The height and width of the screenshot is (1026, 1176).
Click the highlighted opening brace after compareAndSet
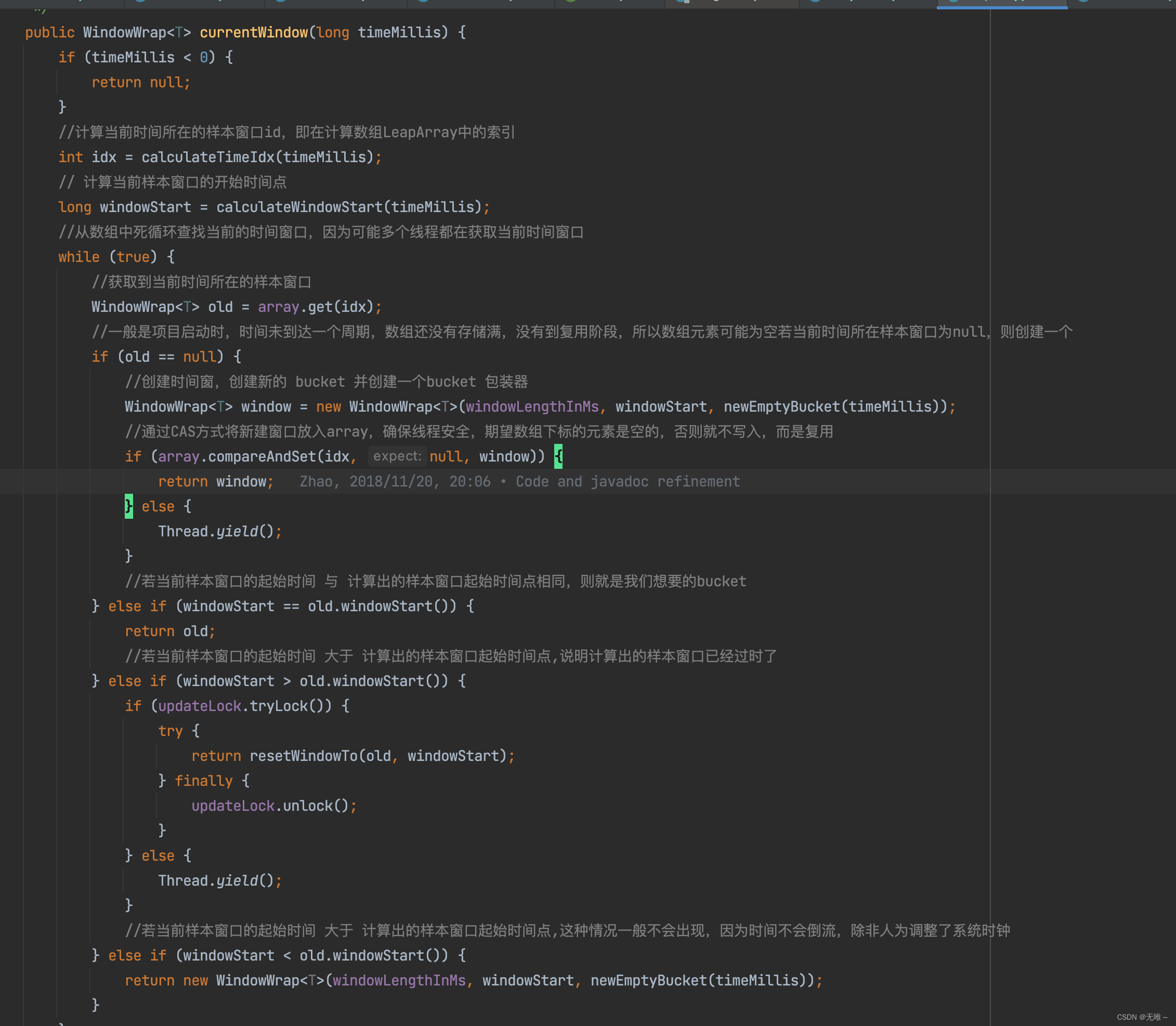[x=558, y=456]
